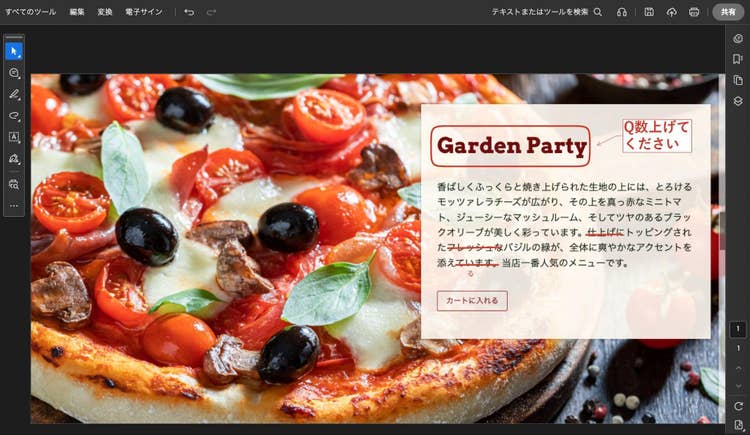The width and height of the screenshot is (750, 435).
Task: Open document properties icon at bottom right
Action: pyautogui.click(x=738, y=425)
